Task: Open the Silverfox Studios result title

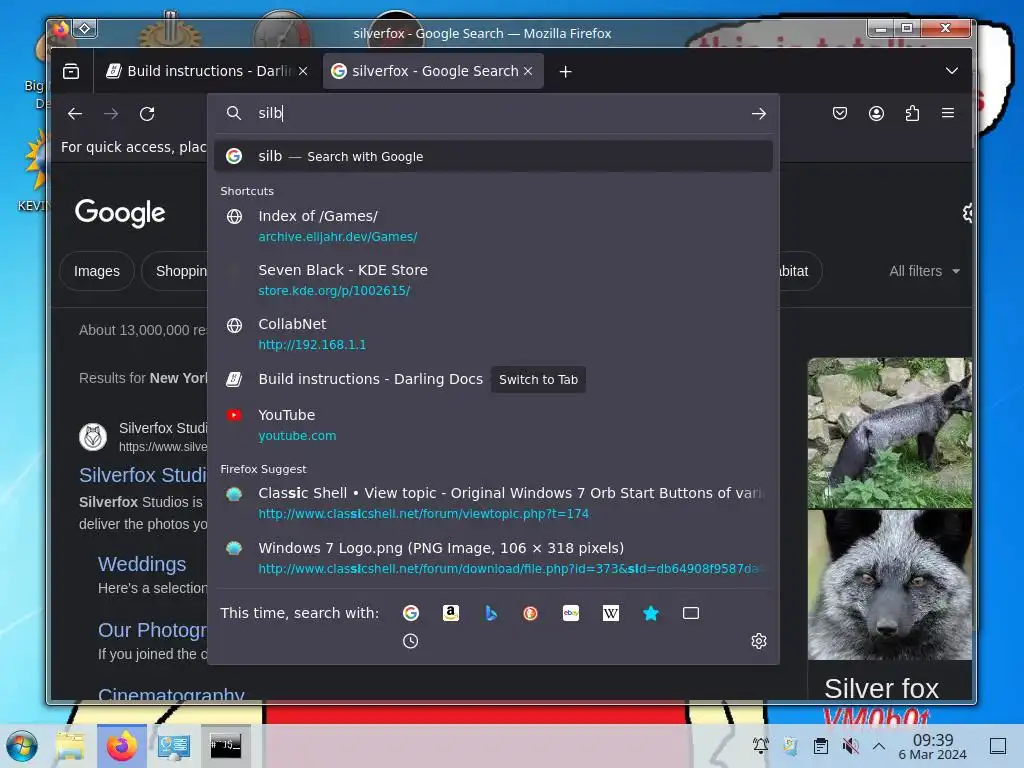Action: click(x=143, y=475)
